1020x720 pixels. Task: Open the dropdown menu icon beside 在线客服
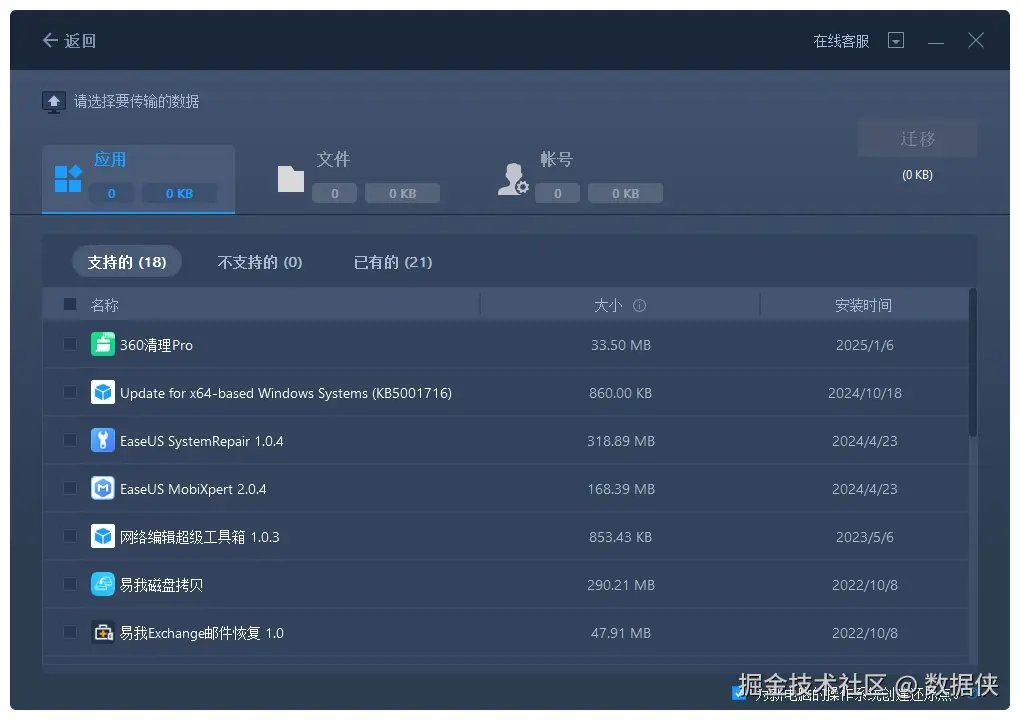click(x=896, y=40)
